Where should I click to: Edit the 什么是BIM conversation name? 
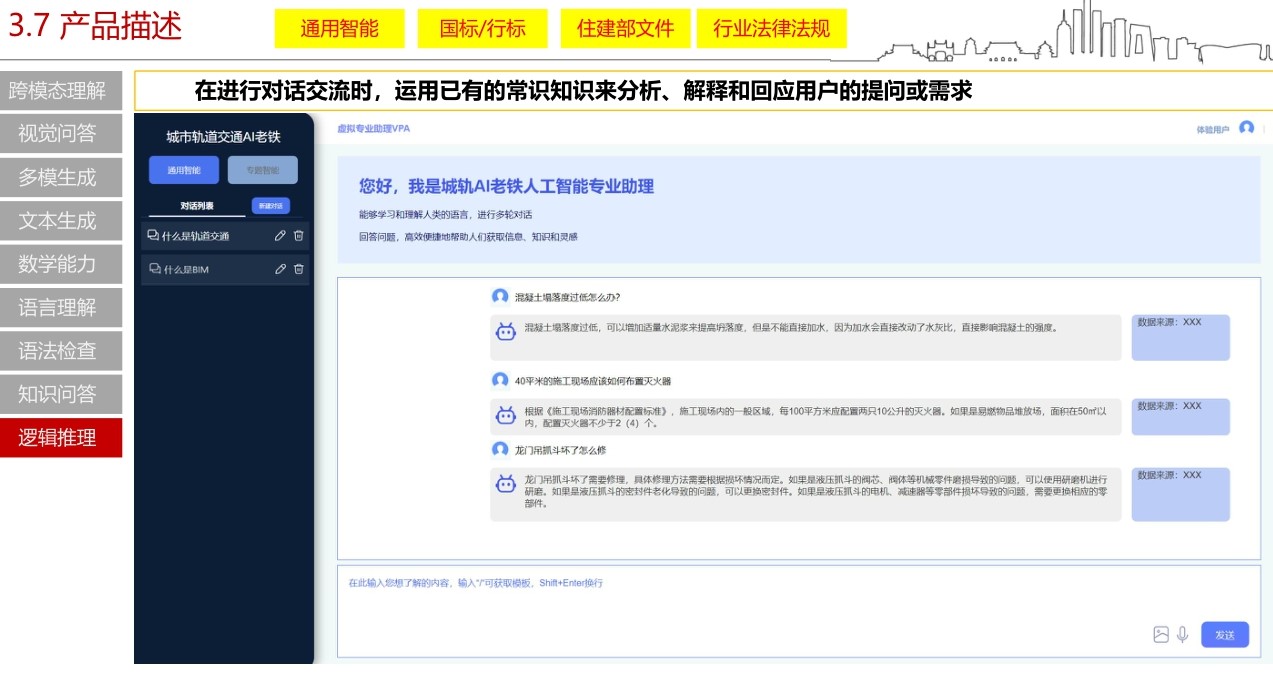[281, 269]
